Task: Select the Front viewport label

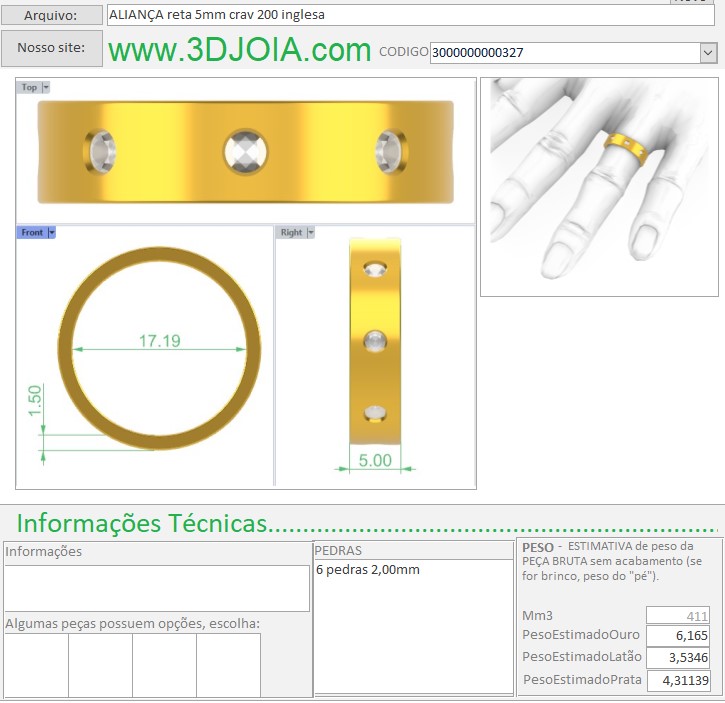Action: [x=32, y=233]
